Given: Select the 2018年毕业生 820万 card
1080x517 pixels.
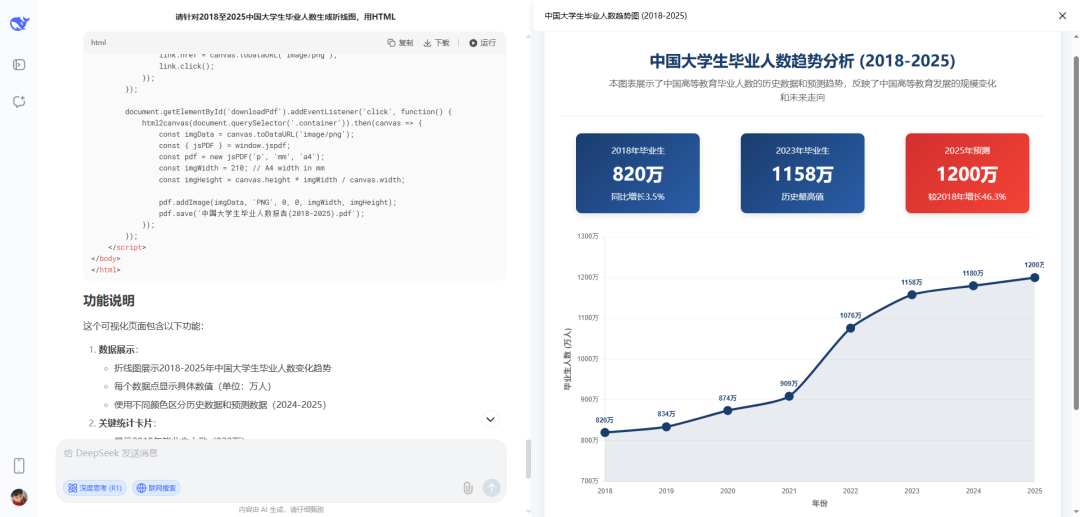Looking at the screenshot, I should coord(638,173).
